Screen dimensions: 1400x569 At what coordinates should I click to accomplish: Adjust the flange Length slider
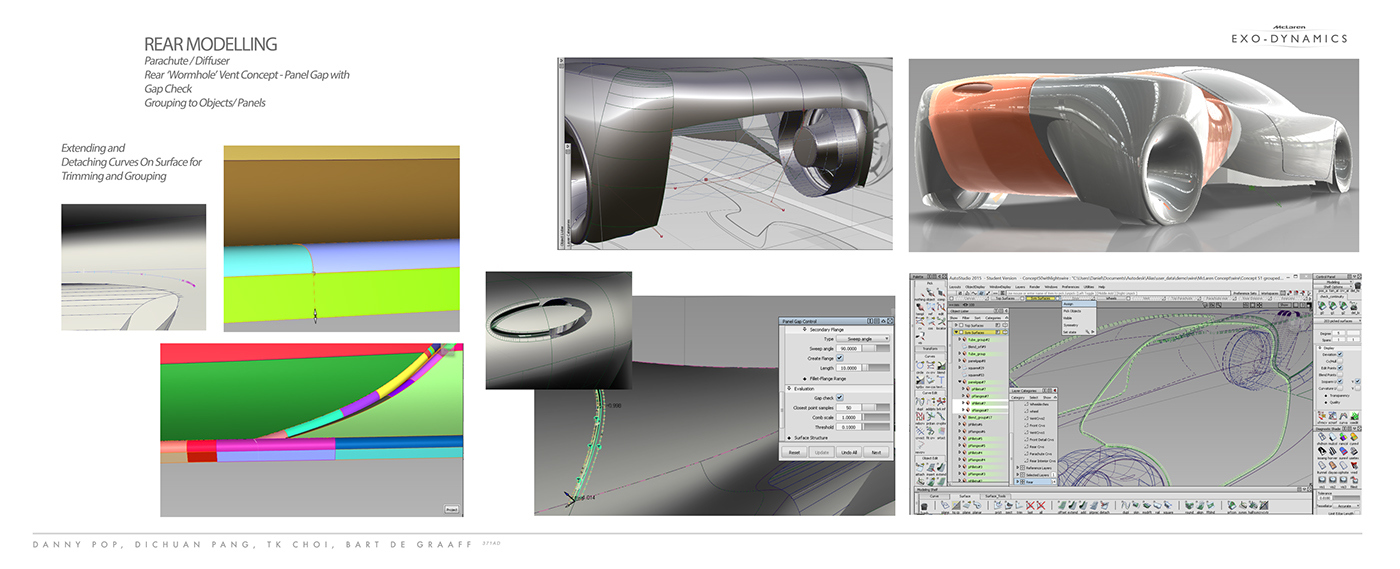point(876,368)
